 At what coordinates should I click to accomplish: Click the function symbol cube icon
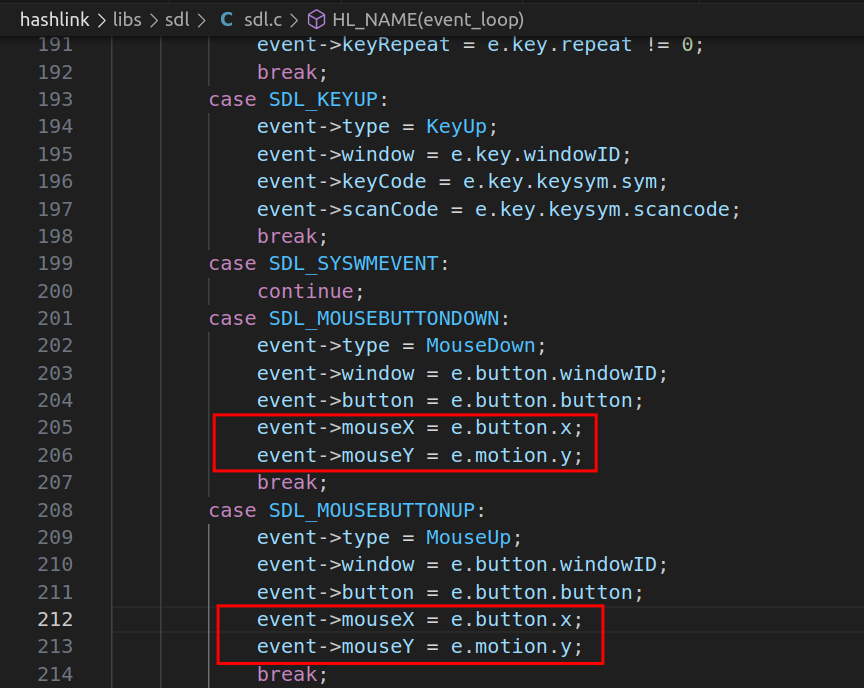click(x=316, y=20)
